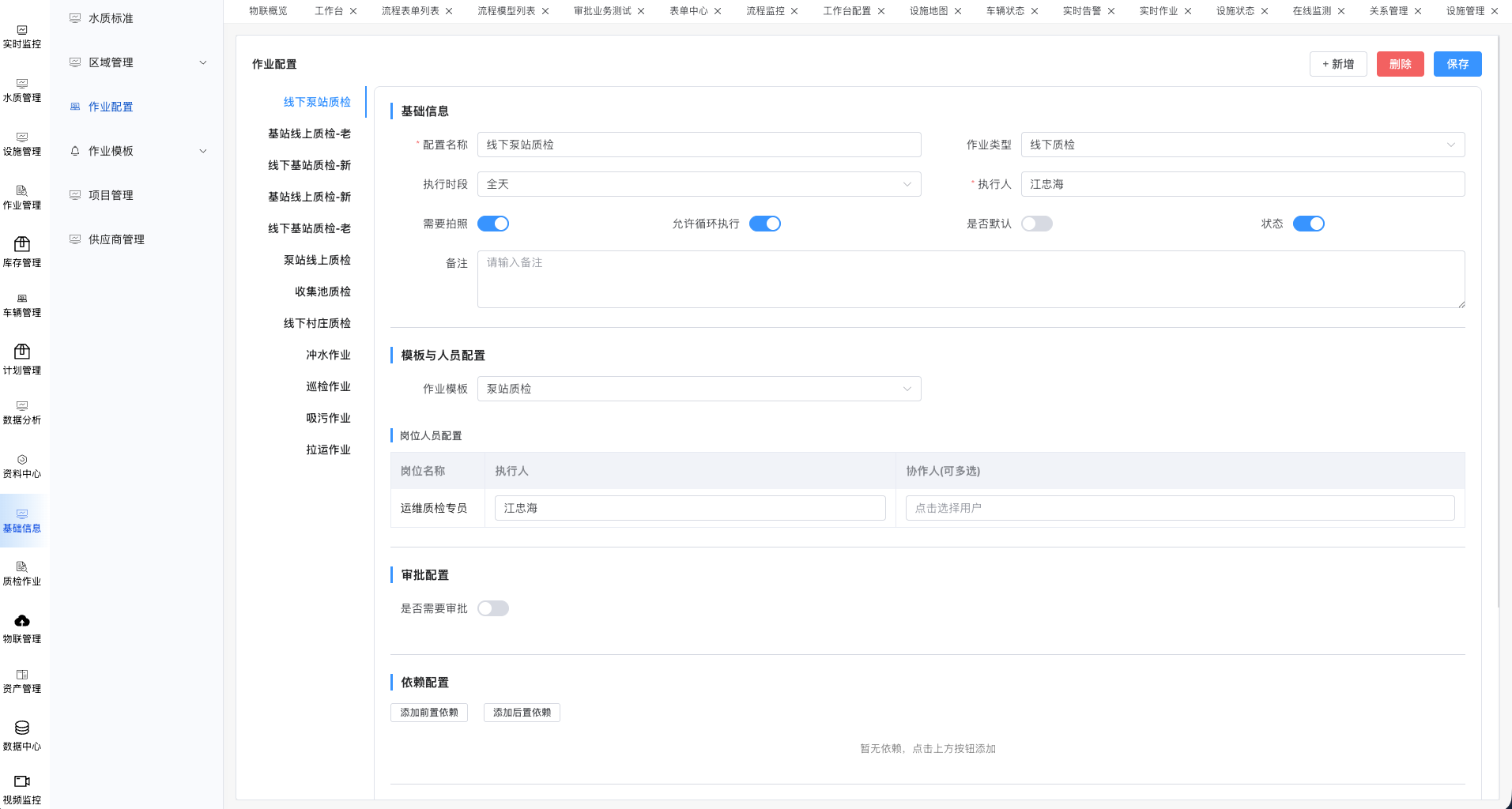Click the 实时监控 sidebar icon

(x=22, y=30)
